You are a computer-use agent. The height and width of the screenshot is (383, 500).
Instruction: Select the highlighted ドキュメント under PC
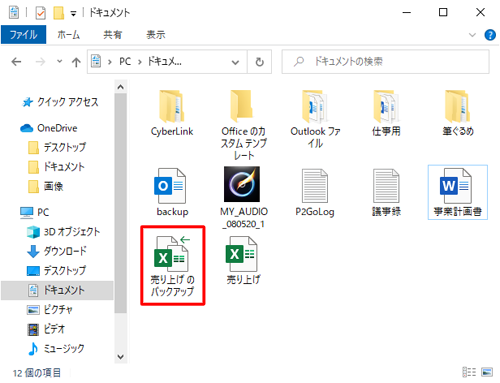pyautogui.click(x=57, y=290)
